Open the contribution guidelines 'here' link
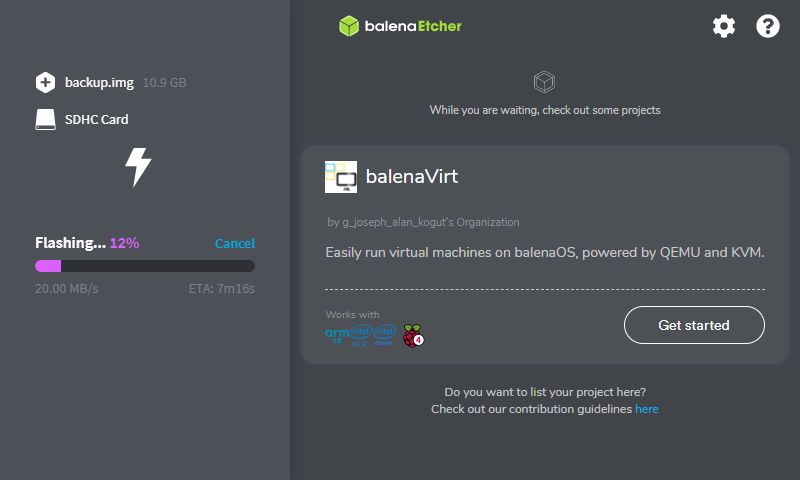The height and width of the screenshot is (480, 800). [646, 409]
